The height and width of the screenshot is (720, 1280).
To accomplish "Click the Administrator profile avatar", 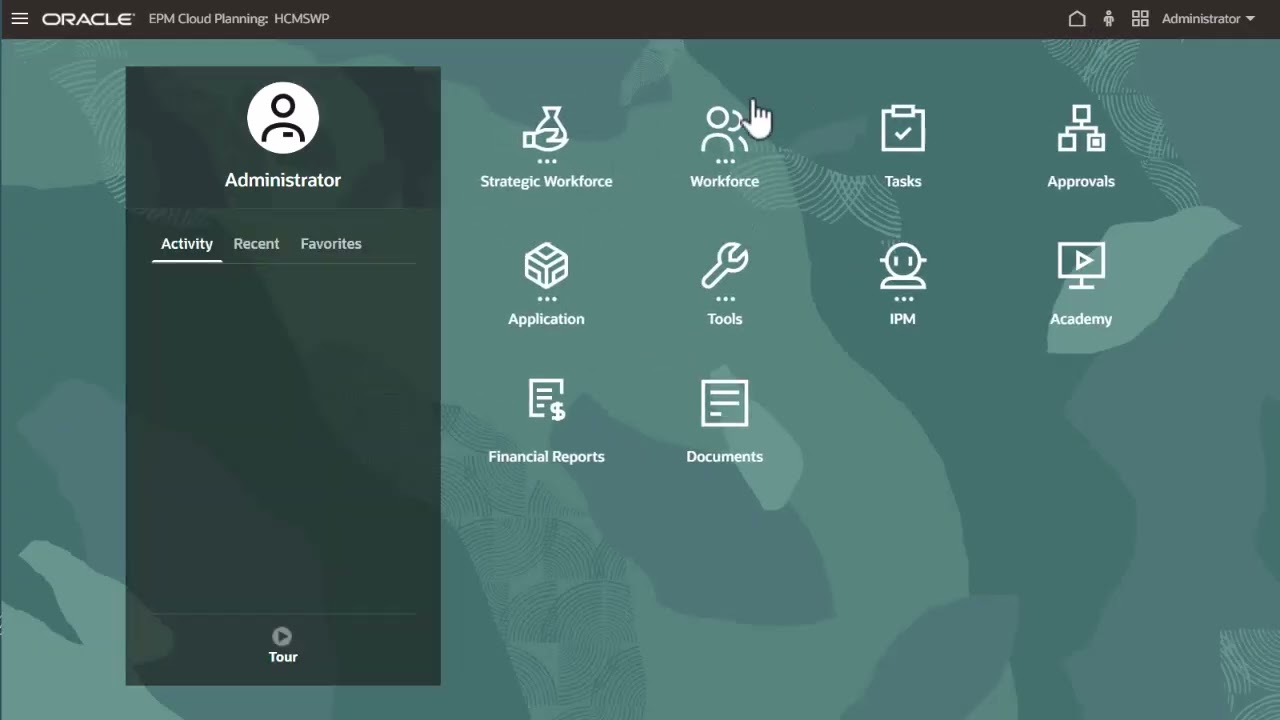I will click(283, 118).
